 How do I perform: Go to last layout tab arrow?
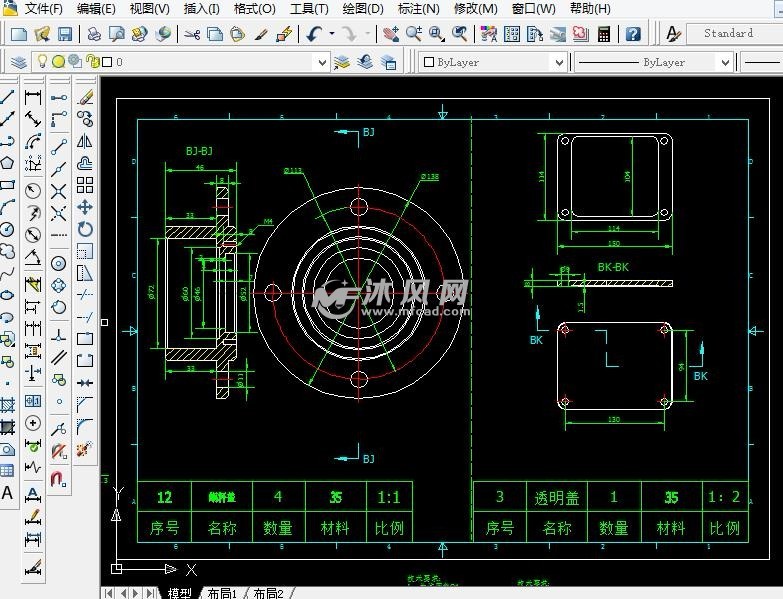click(x=150, y=593)
